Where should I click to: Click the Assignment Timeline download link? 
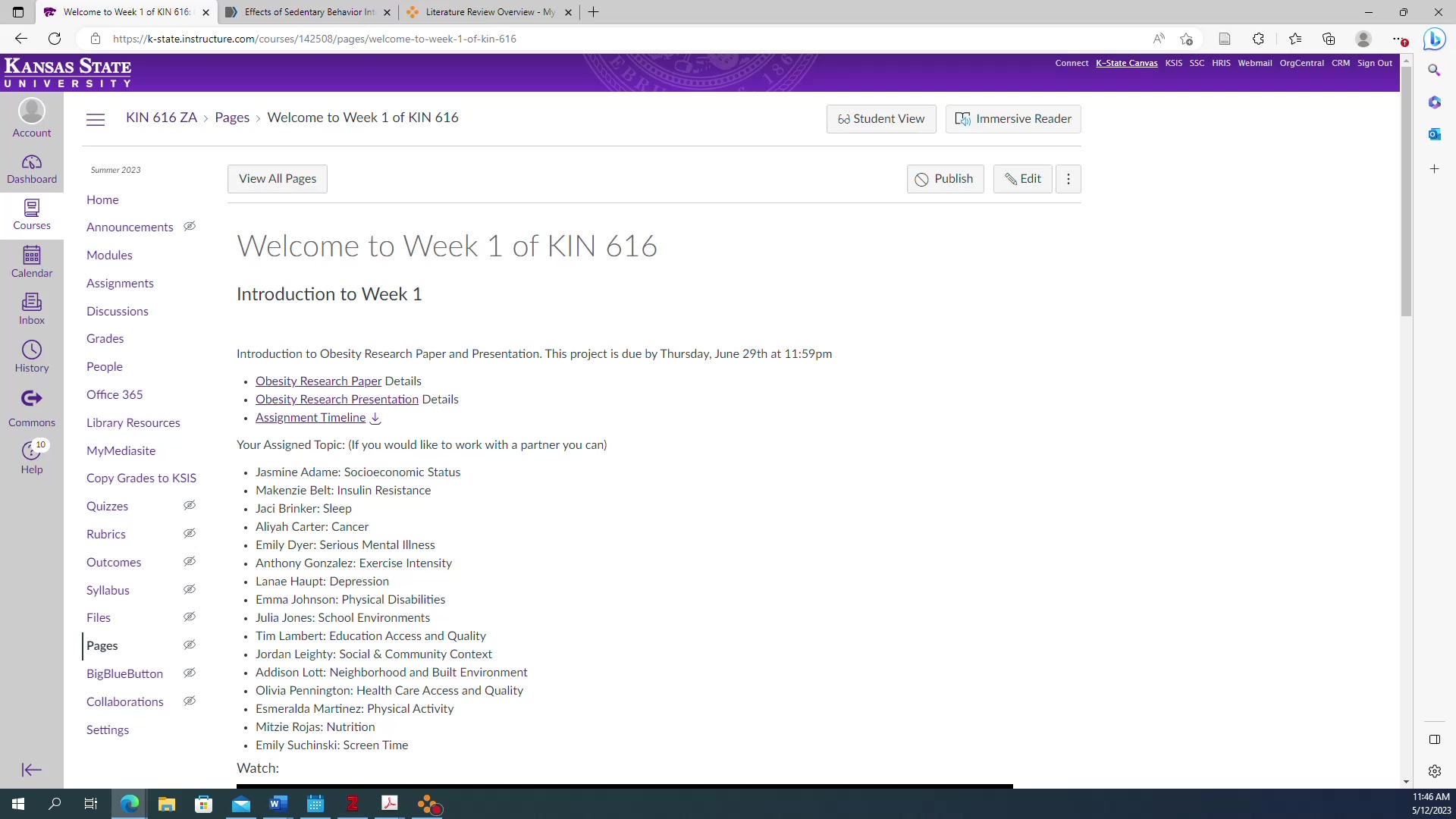[x=378, y=418]
